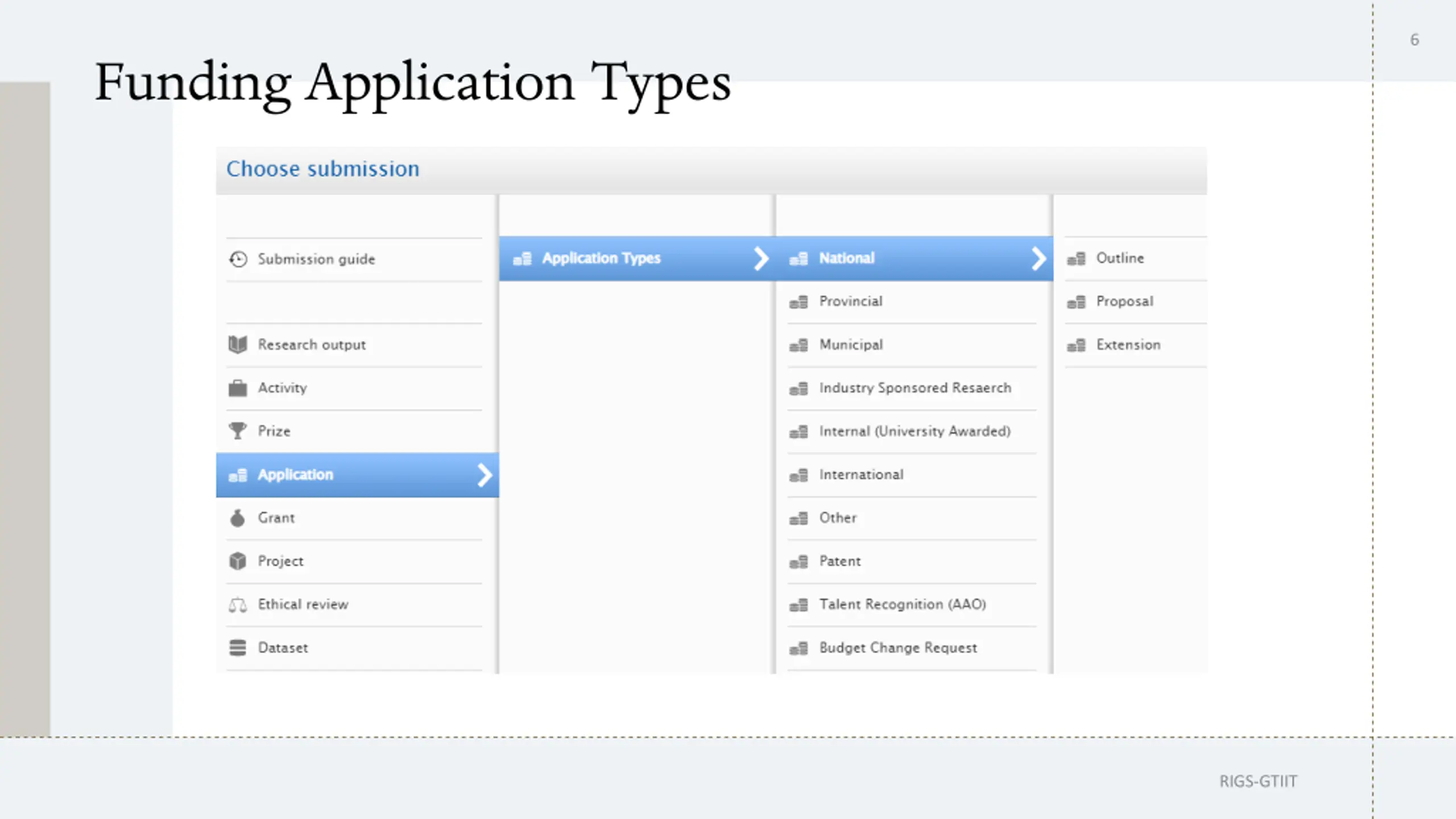The image size is (1456, 819).
Task: Select the Ethical review submission type
Action: point(354,605)
